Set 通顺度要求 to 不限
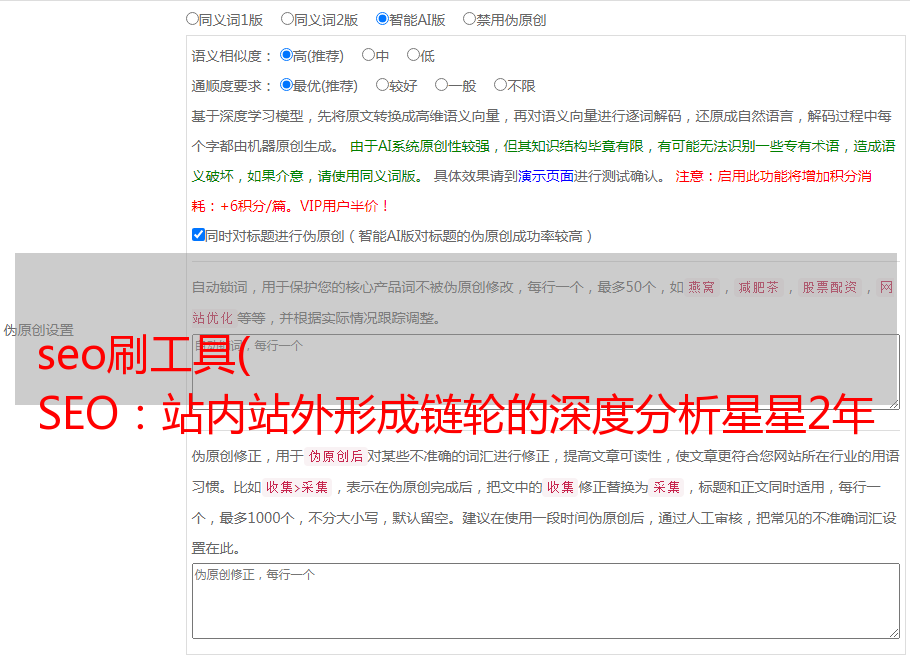This screenshot has width=911, height=658. (500, 85)
